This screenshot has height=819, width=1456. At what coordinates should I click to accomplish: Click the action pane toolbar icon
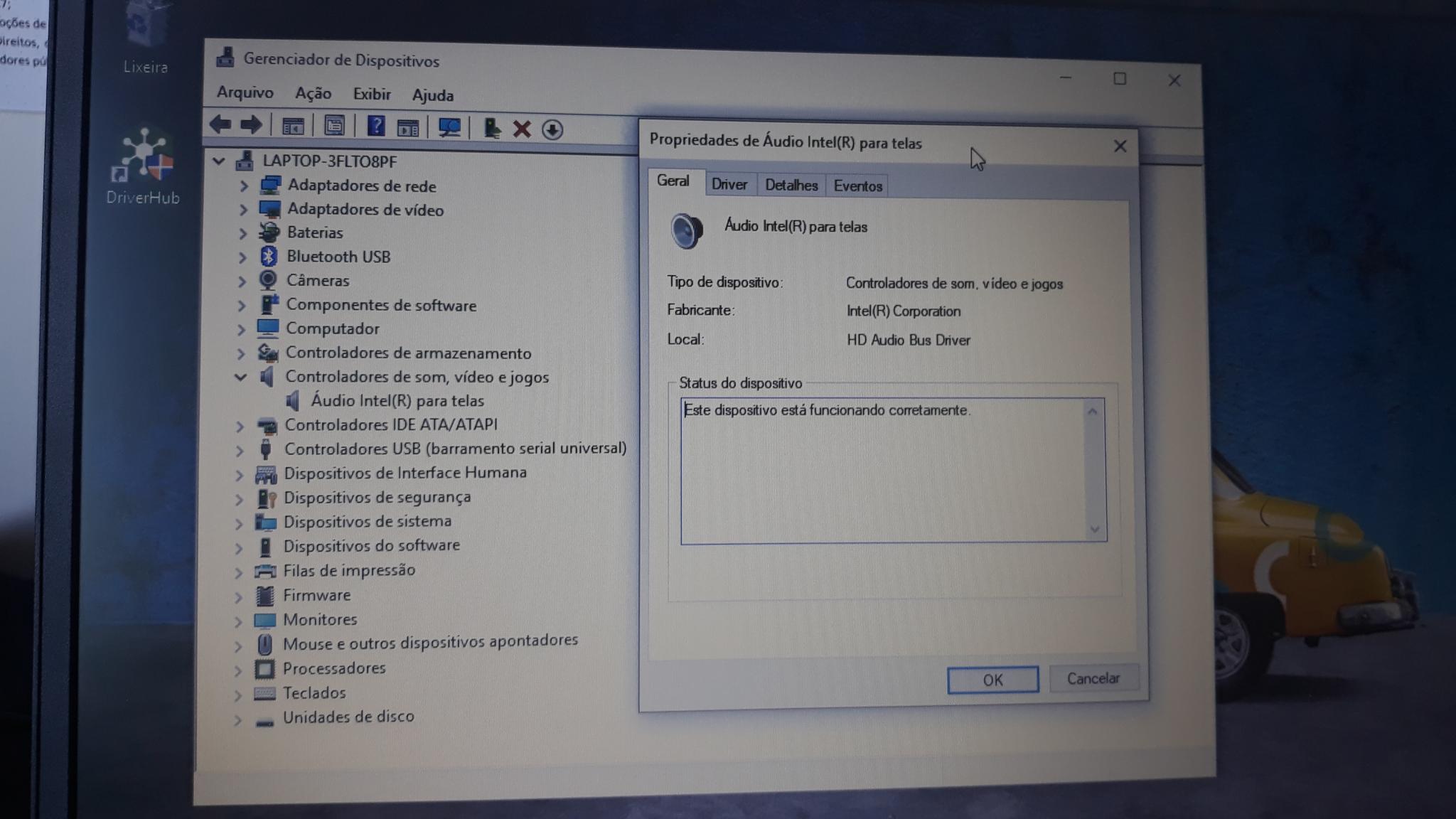coord(408,128)
